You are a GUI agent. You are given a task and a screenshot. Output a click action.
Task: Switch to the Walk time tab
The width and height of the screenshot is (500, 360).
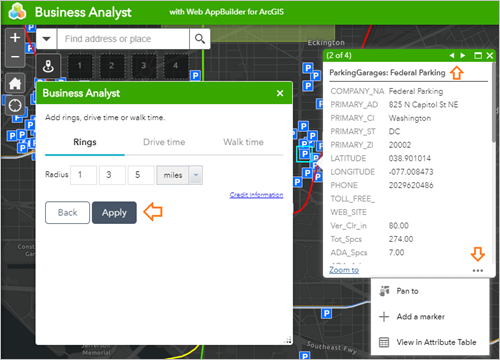(x=243, y=142)
